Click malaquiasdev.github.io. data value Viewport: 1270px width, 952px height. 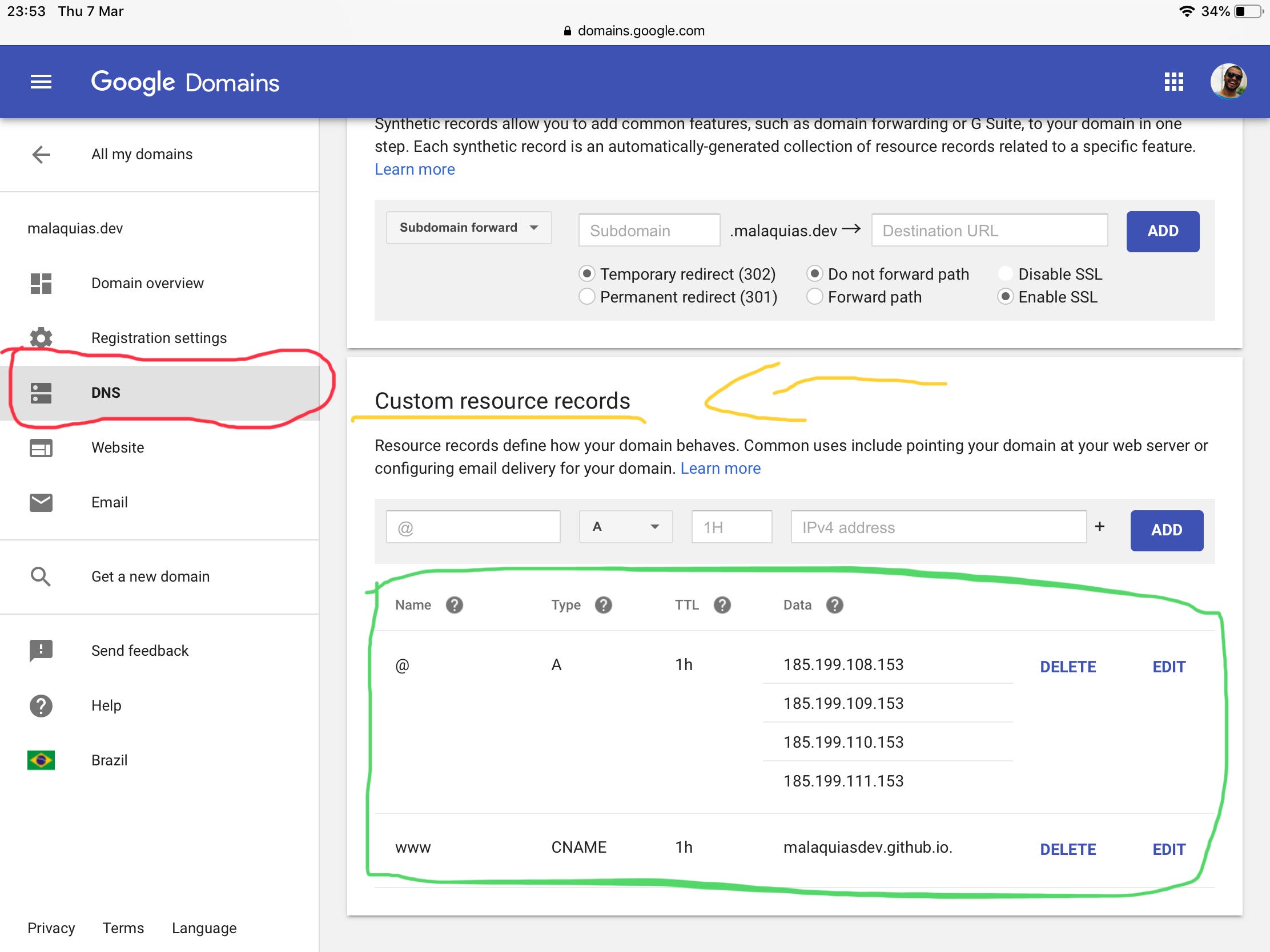click(867, 847)
